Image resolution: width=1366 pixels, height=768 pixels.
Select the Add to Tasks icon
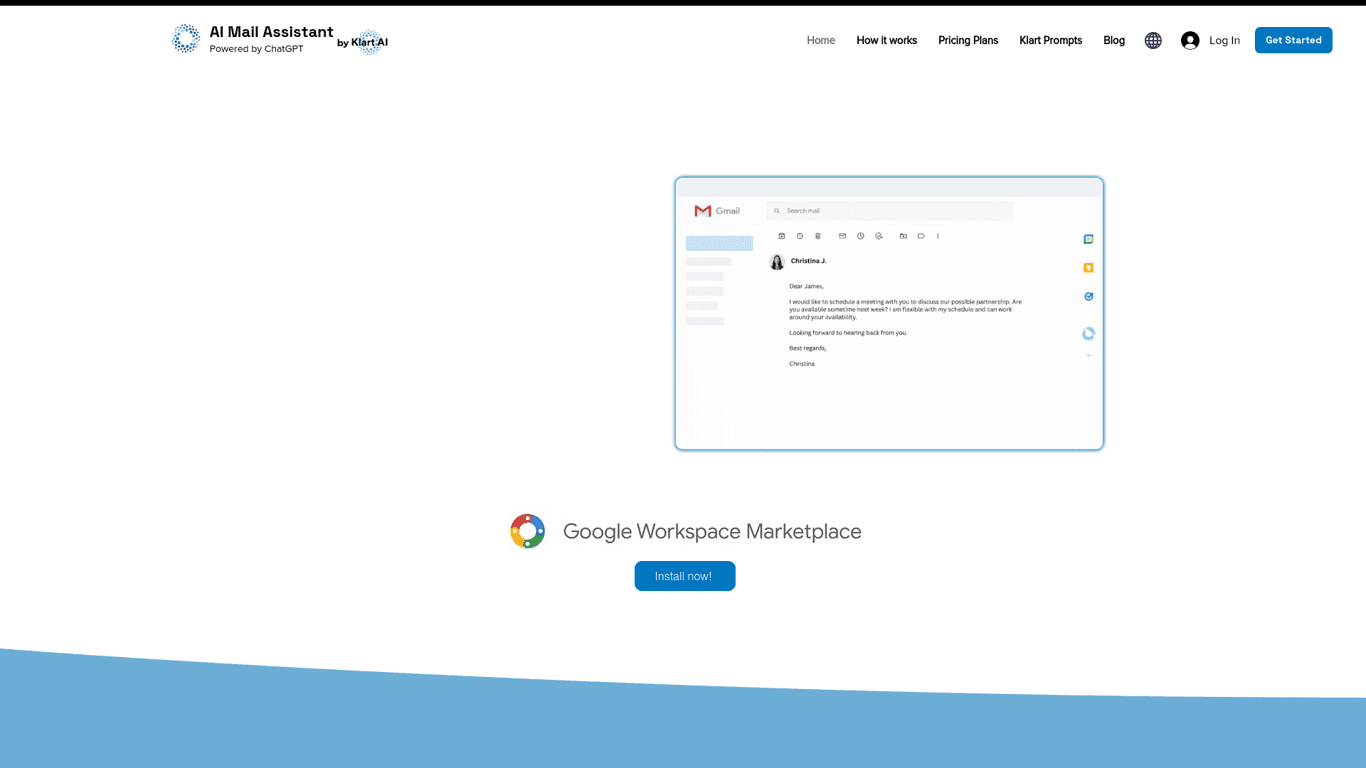click(x=879, y=236)
